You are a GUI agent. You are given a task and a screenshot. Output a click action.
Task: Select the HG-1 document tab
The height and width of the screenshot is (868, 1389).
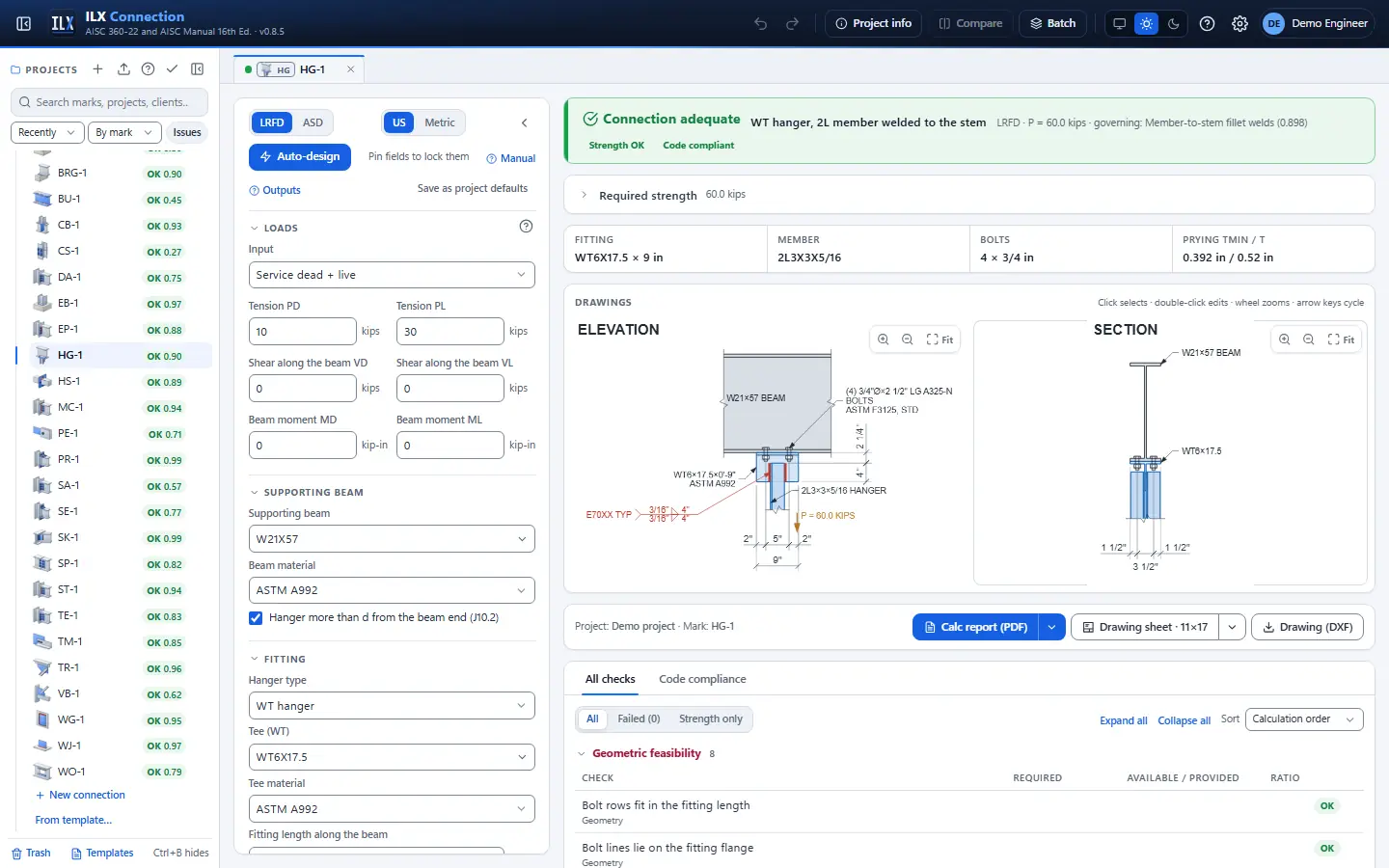(x=301, y=69)
